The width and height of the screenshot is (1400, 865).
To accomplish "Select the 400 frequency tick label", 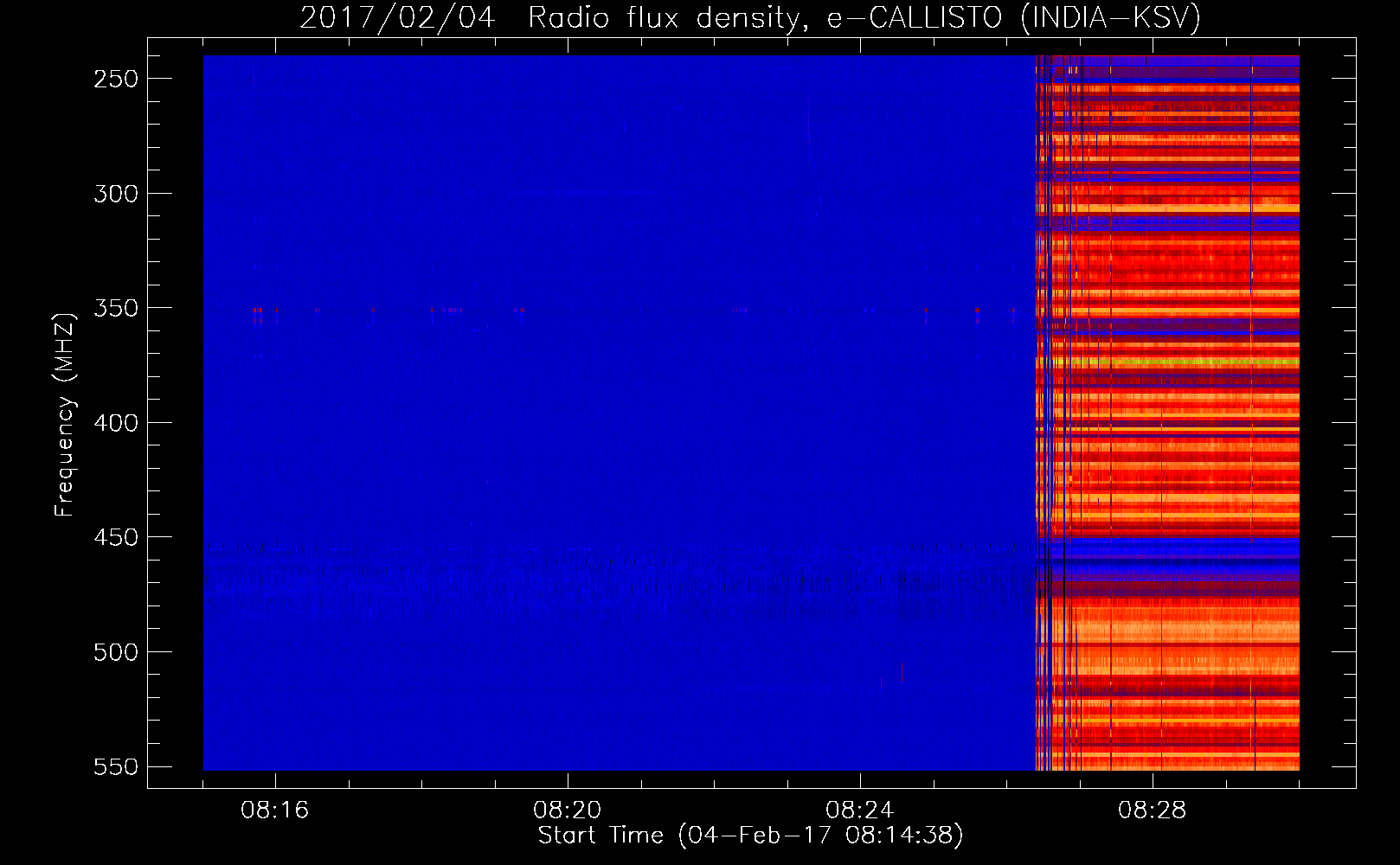I will (x=116, y=423).
